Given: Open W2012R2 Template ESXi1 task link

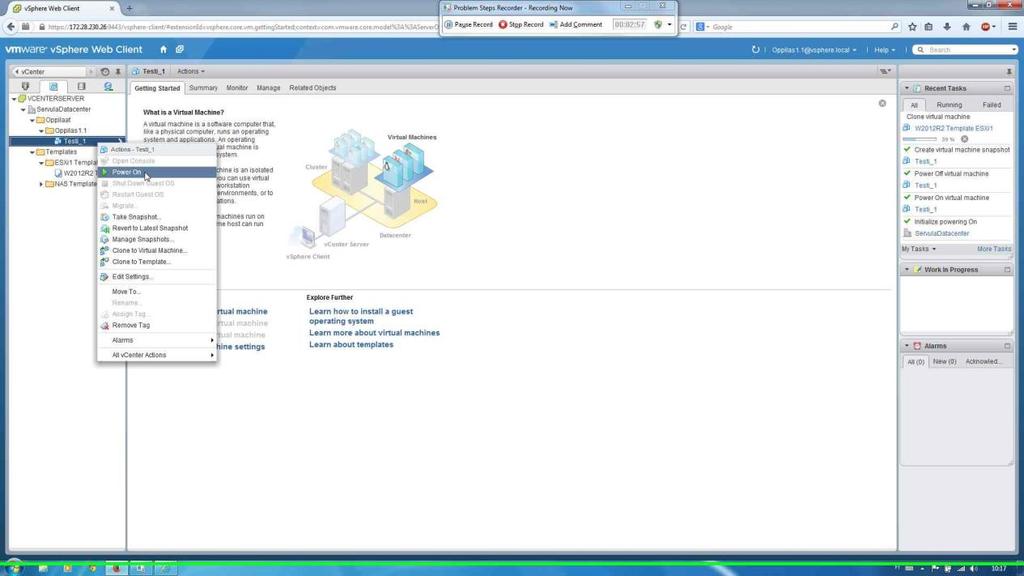Looking at the screenshot, I should [953, 129].
